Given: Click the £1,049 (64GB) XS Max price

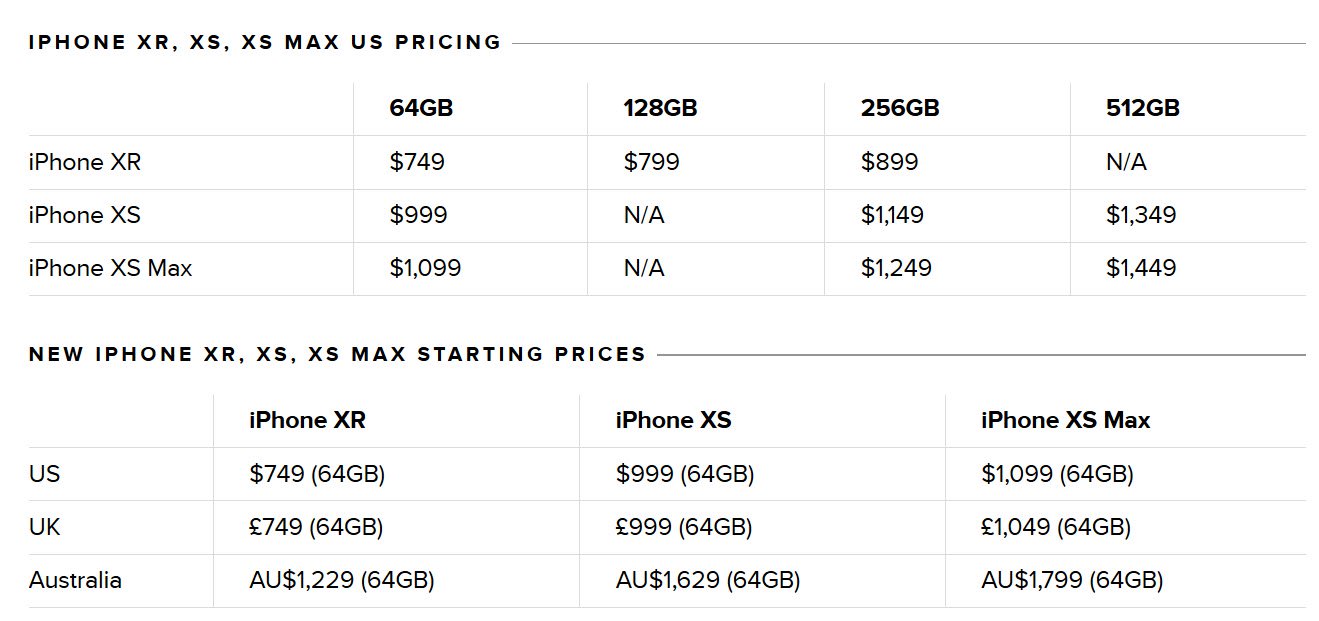Looking at the screenshot, I should [1056, 527].
